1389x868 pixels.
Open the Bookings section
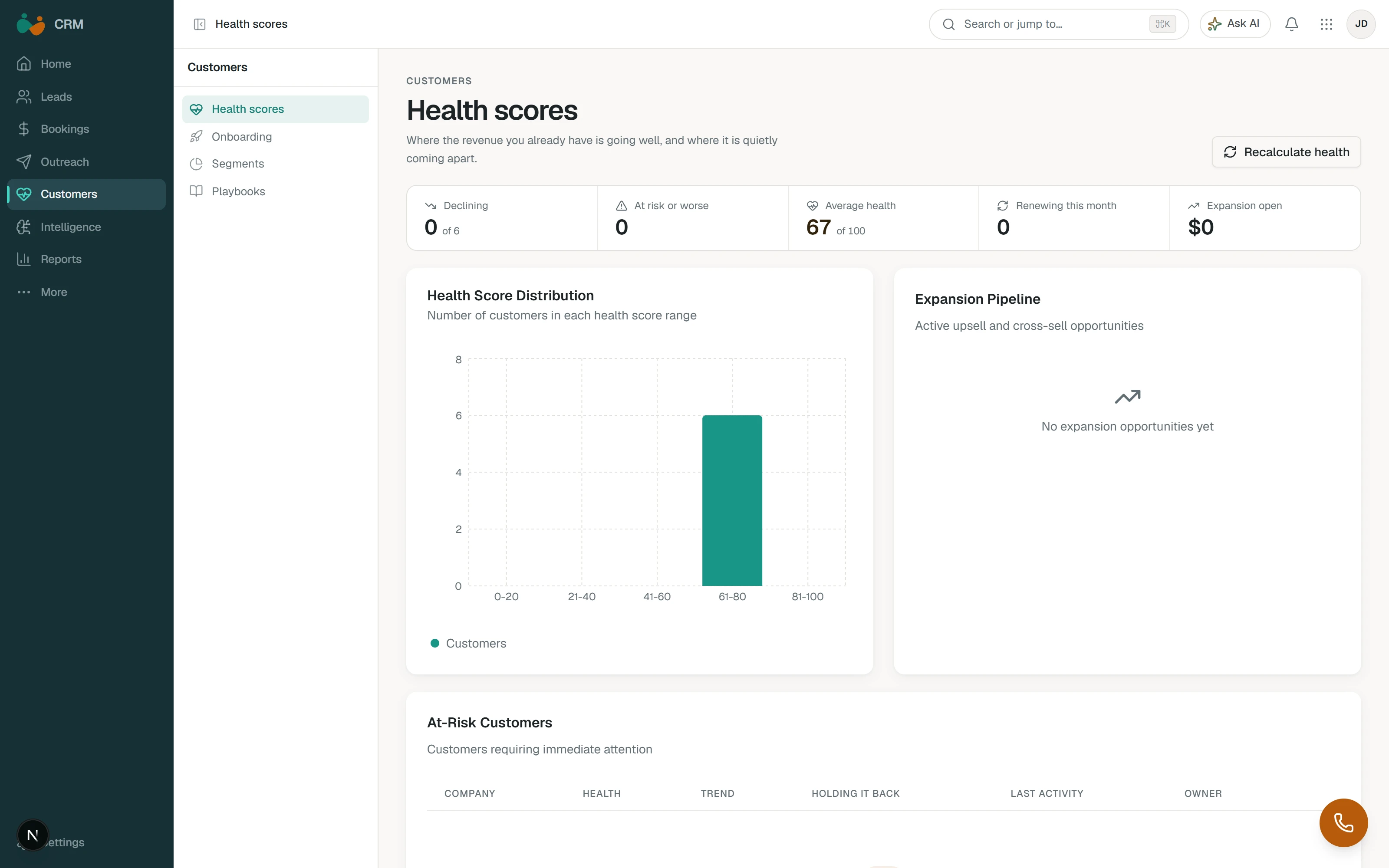point(86,129)
